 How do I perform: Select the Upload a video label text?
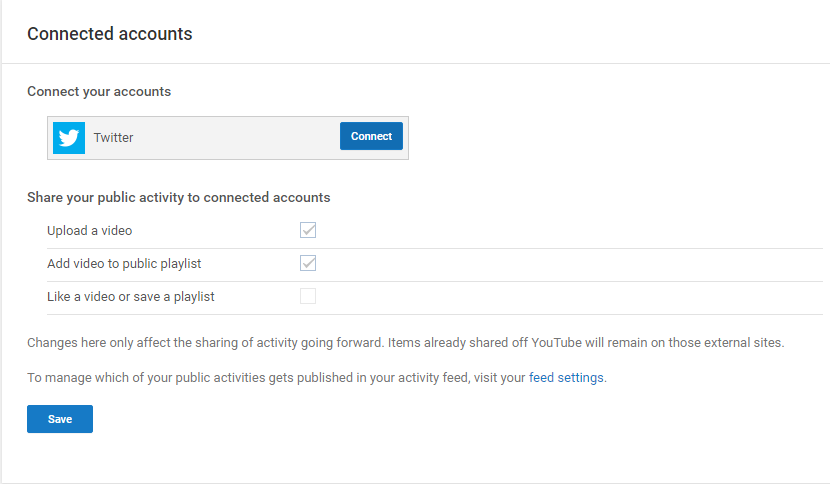coord(89,231)
